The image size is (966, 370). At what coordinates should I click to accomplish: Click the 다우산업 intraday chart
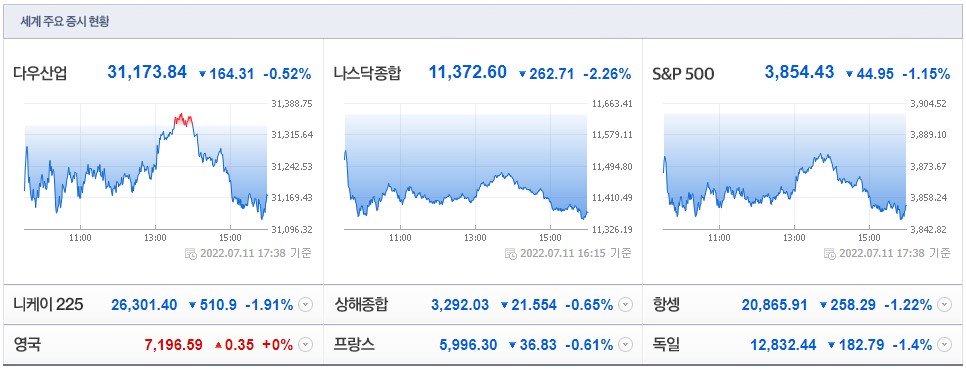click(x=146, y=166)
